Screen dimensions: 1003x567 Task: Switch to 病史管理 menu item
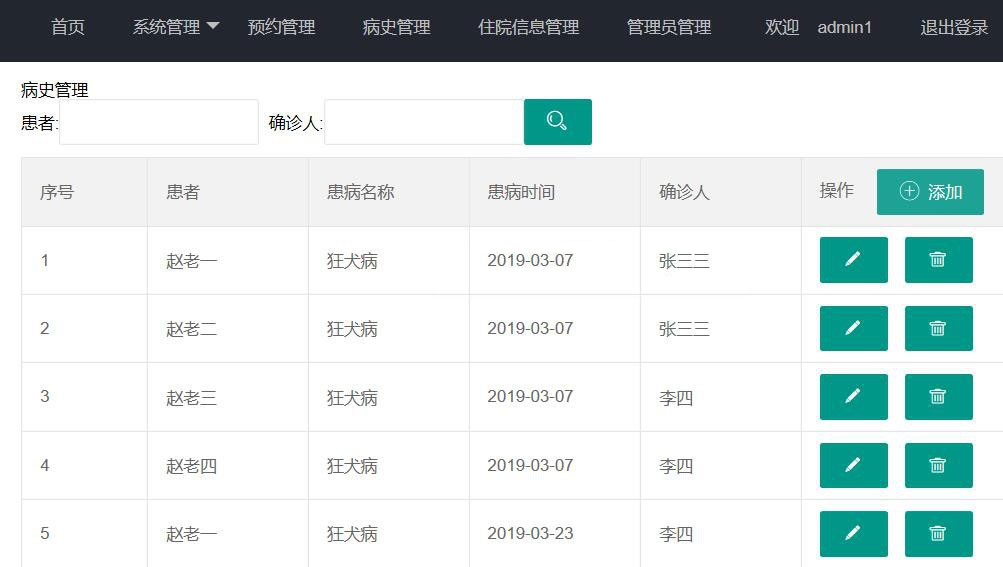[396, 28]
